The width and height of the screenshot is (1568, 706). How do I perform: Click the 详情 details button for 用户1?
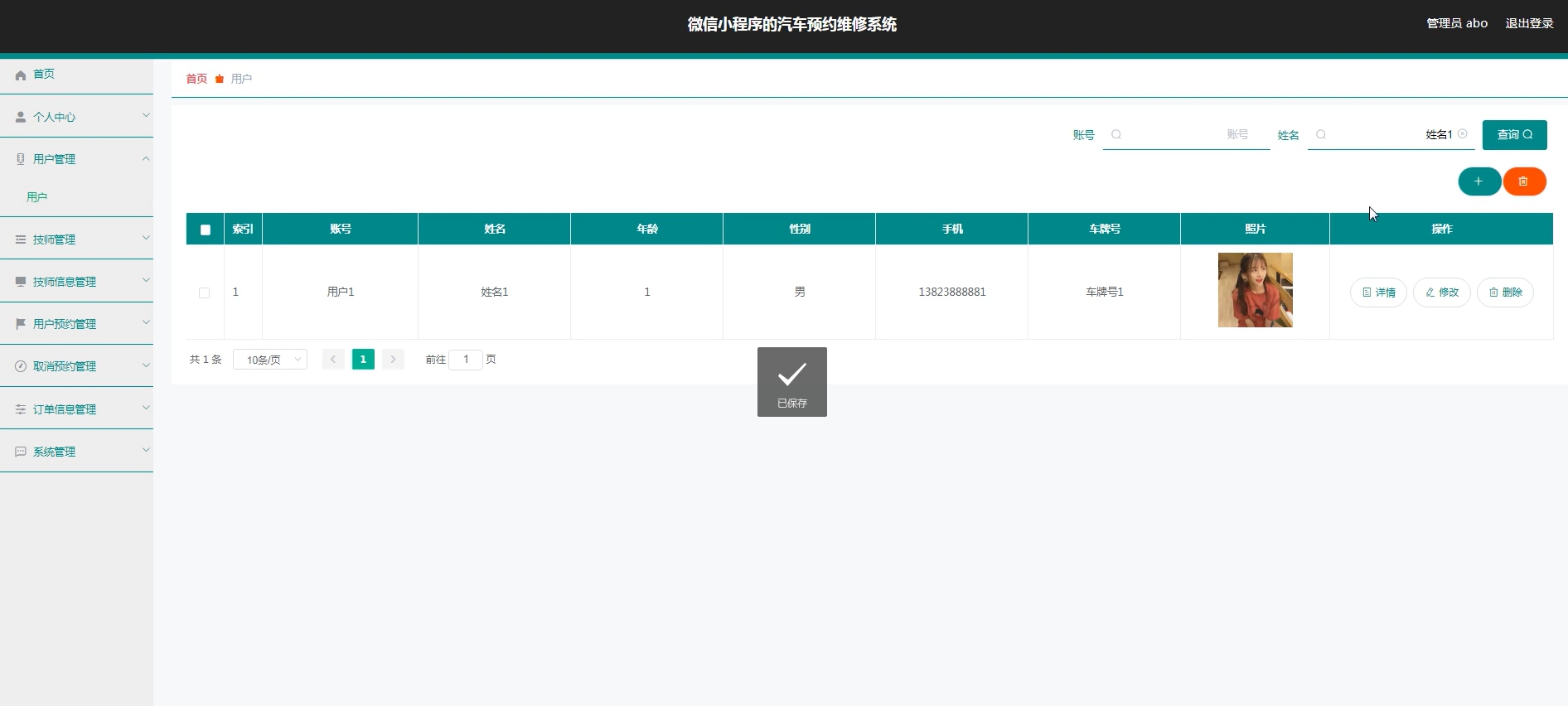pyautogui.click(x=1378, y=293)
